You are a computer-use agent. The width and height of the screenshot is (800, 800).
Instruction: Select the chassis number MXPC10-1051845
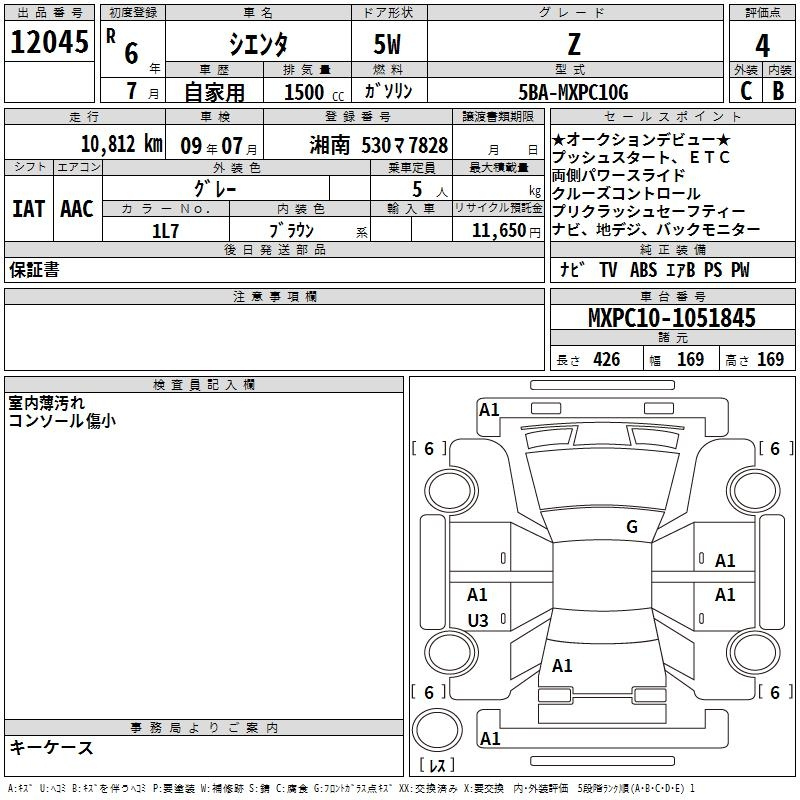(x=671, y=318)
